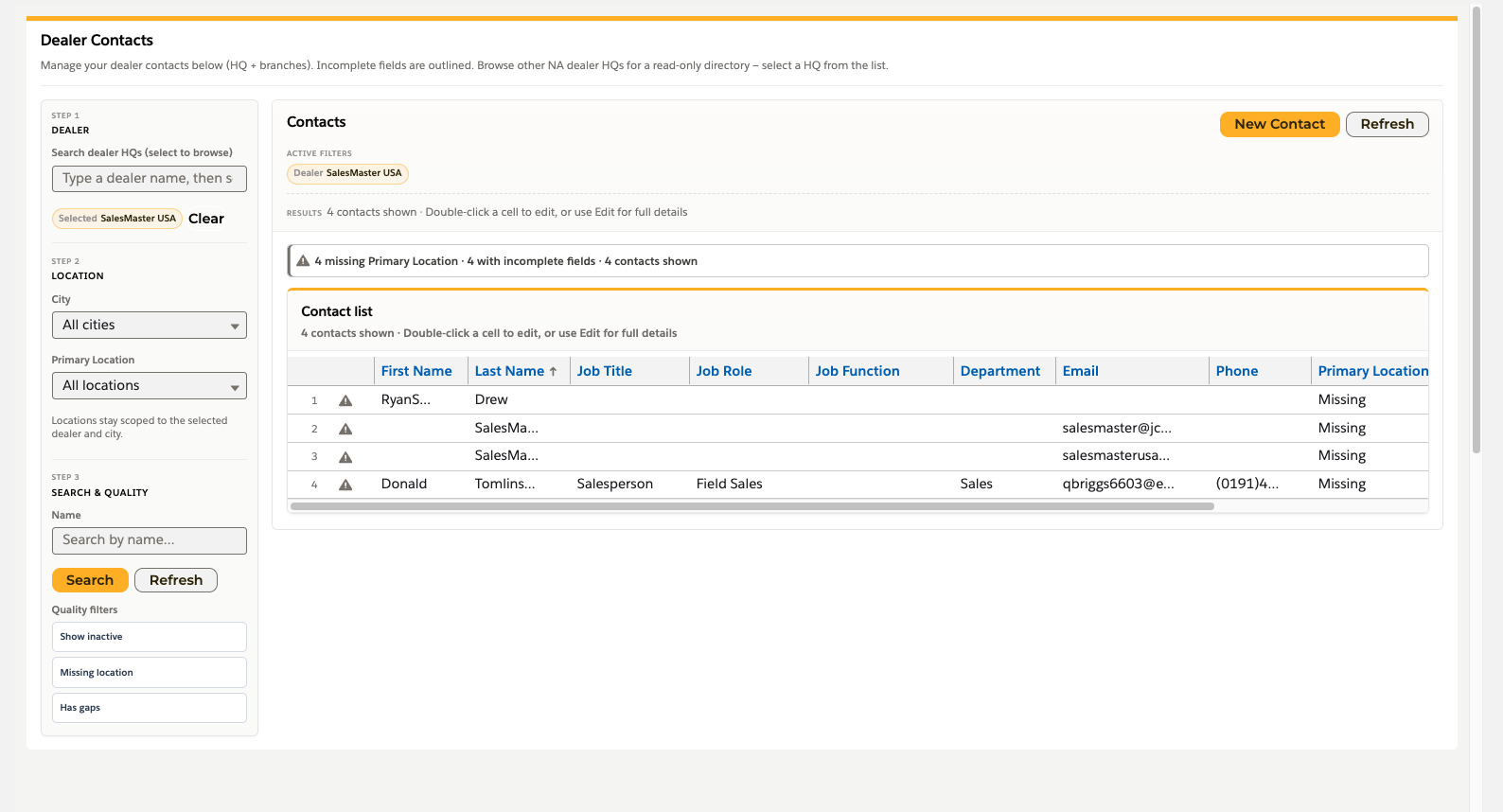The width and height of the screenshot is (1503, 812).
Task: Open the All cities dropdown
Action: pyautogui.click(x=150, y=326)
